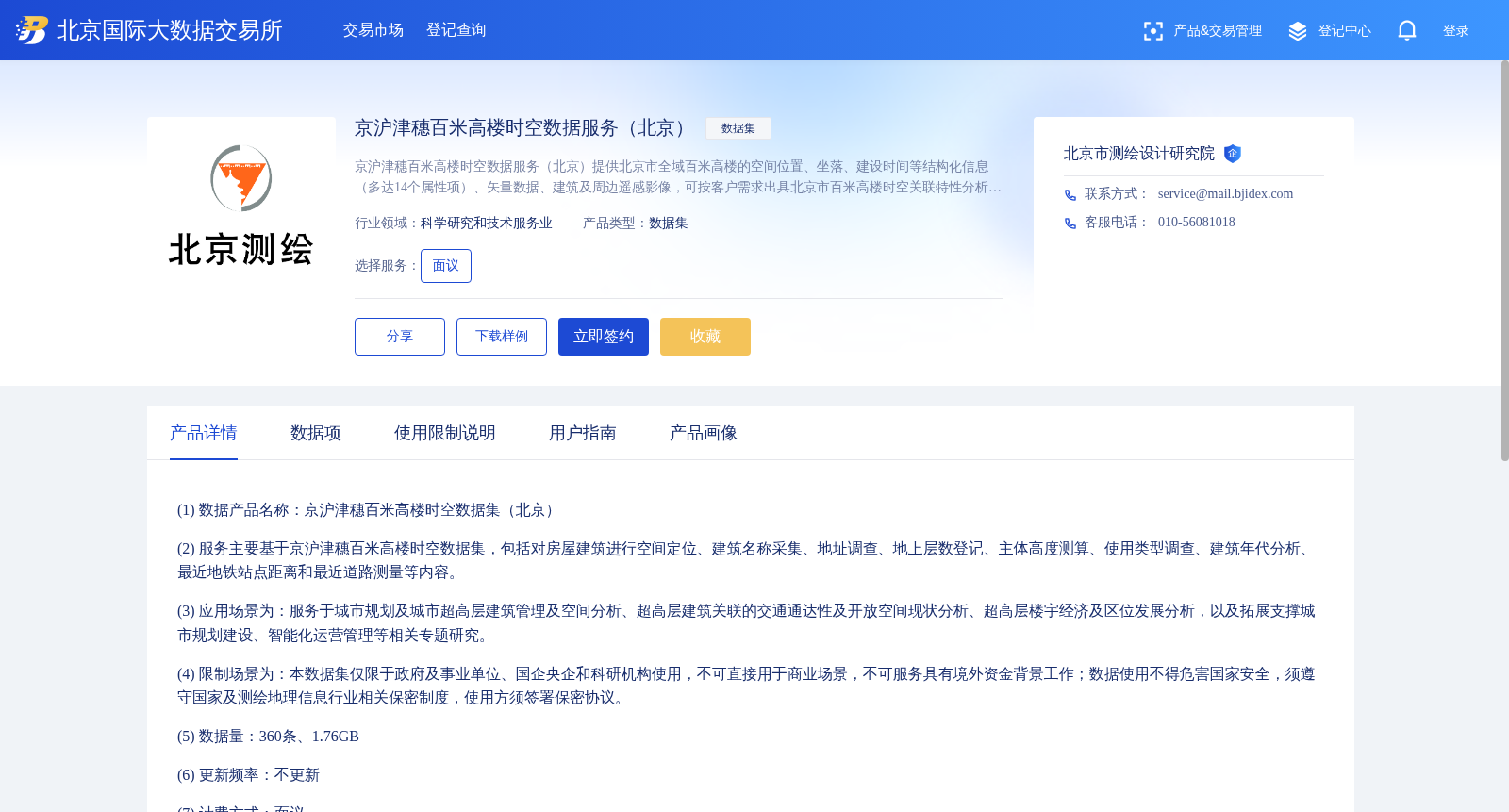The height and width of the screenshot is (812, 1509).
Task: Switch to the 使用限制说明 tab
Action: click(445, 433)
